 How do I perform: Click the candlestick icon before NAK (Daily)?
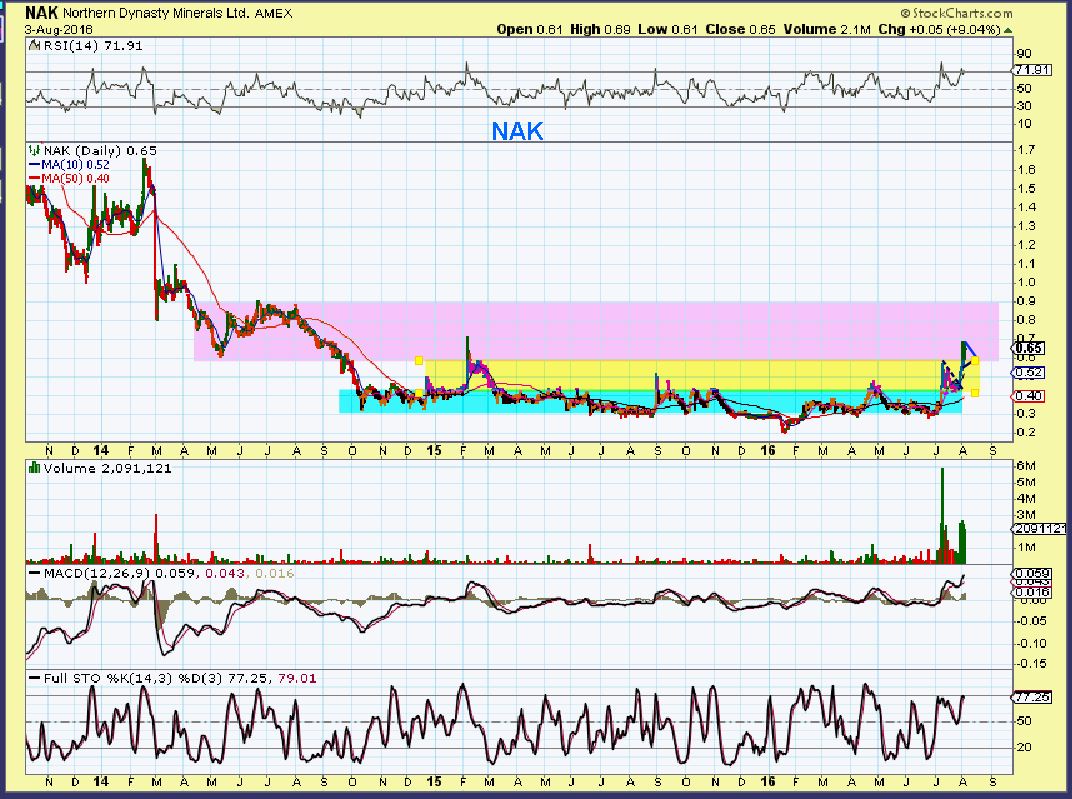coord(35,149)
